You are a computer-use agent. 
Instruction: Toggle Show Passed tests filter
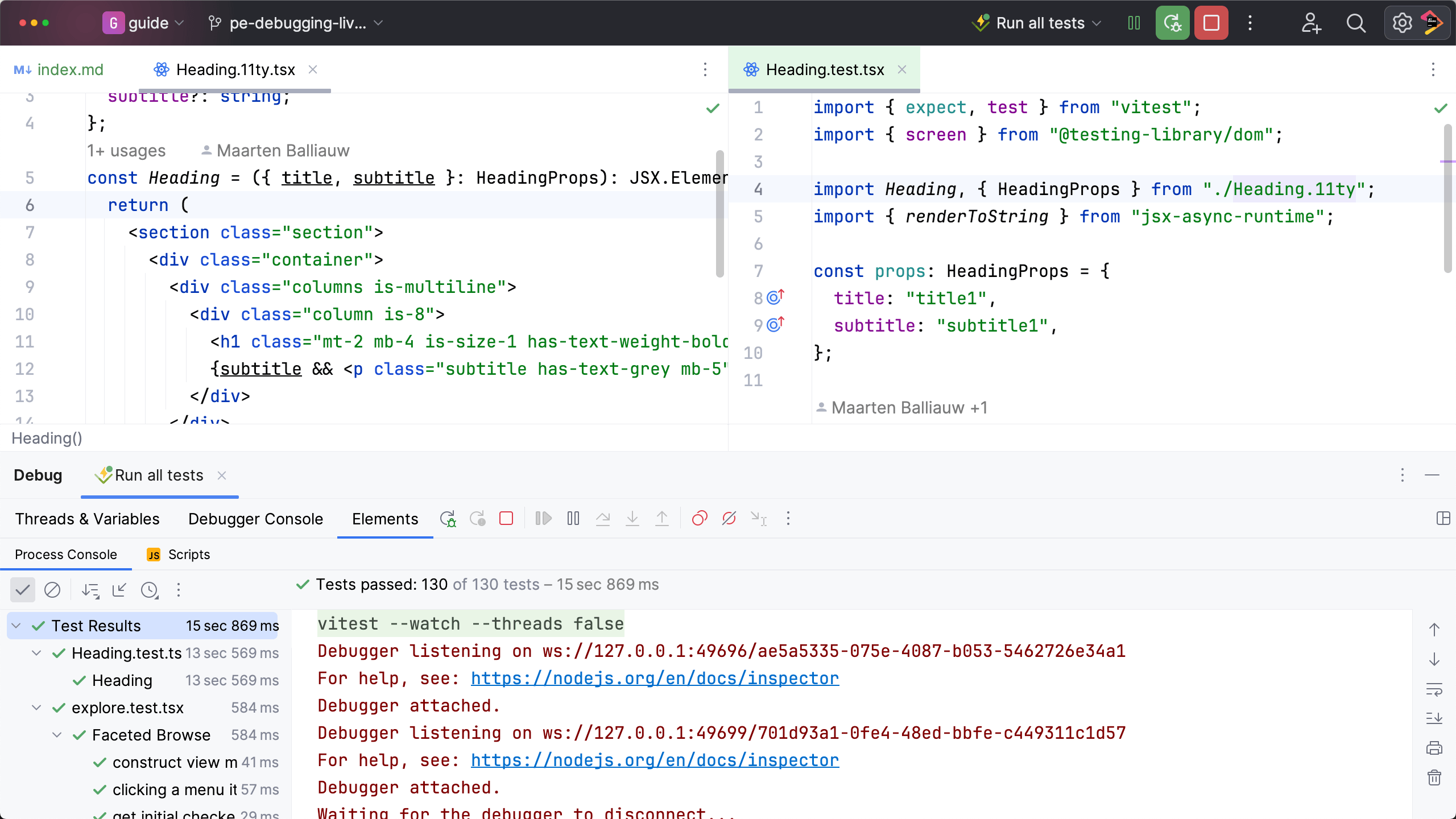23,590
